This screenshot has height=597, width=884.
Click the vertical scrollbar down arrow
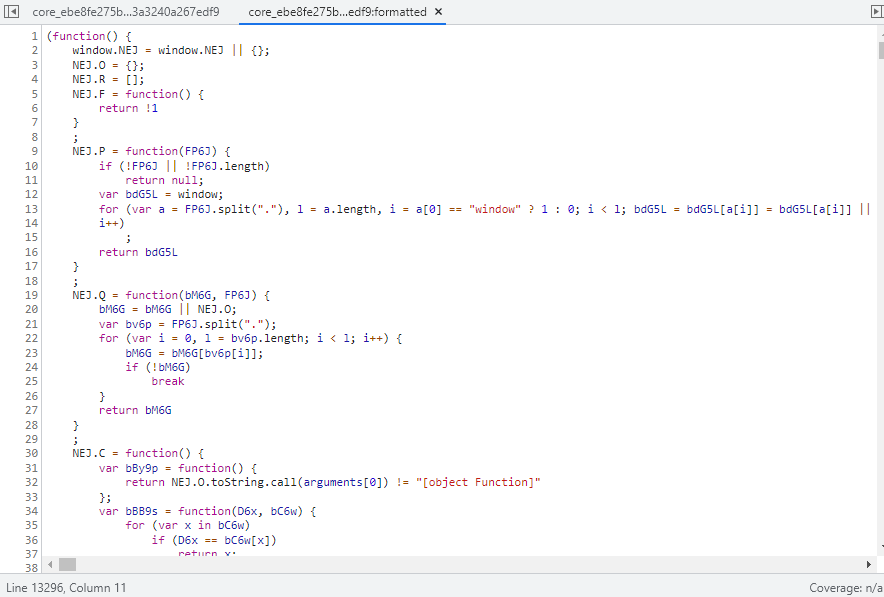pos(881,547)
